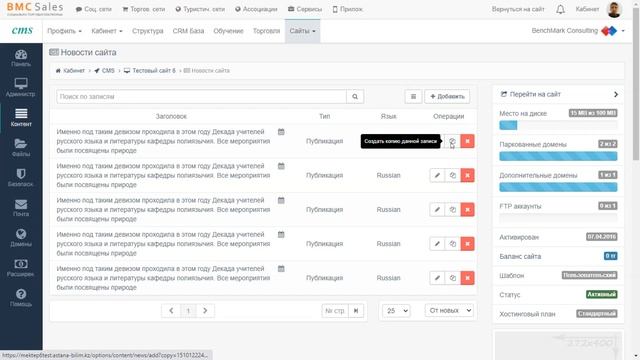The height and width of the screenshot is (360, 640).
Task: Copy the third news record
Action: tap(453, 210)
